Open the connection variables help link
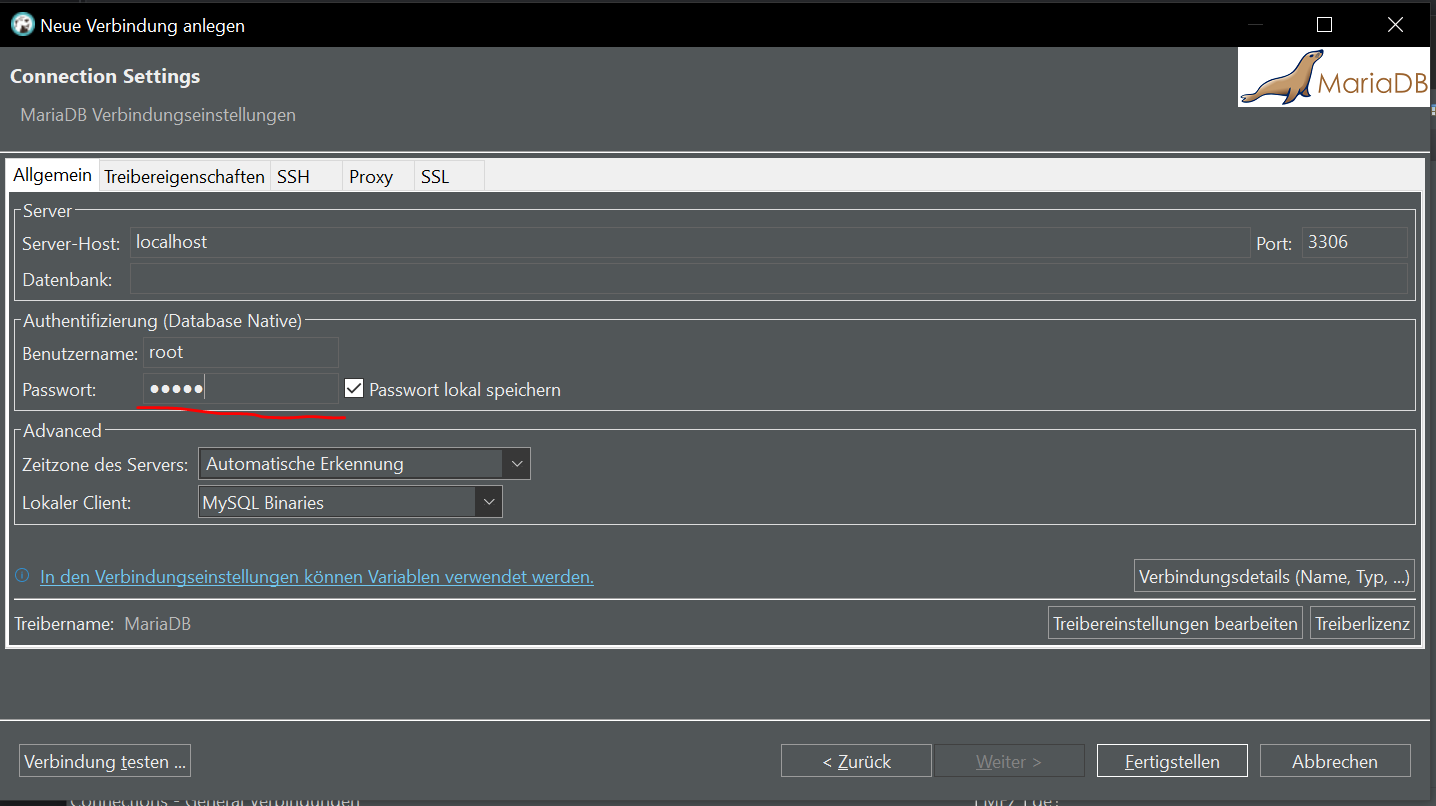 316,577
